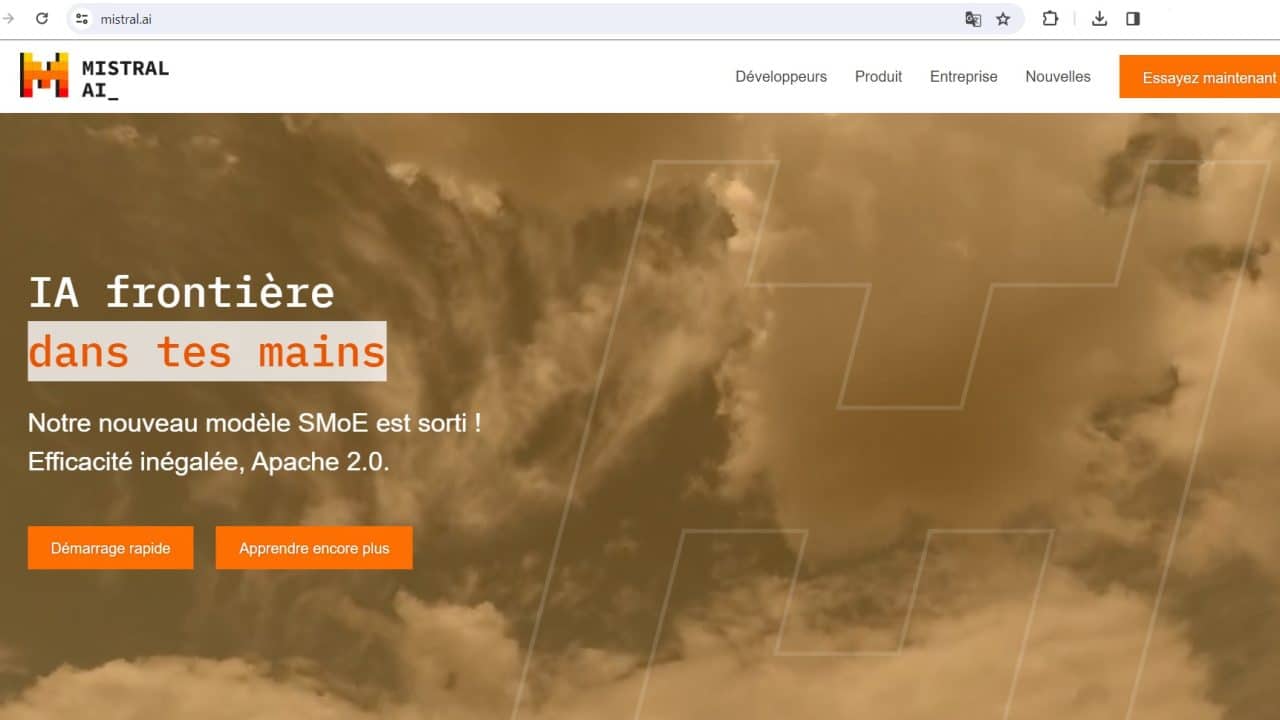The image size is (1280, 720).
Task: Toggle the browser side panel
Action: (1133, 19)
